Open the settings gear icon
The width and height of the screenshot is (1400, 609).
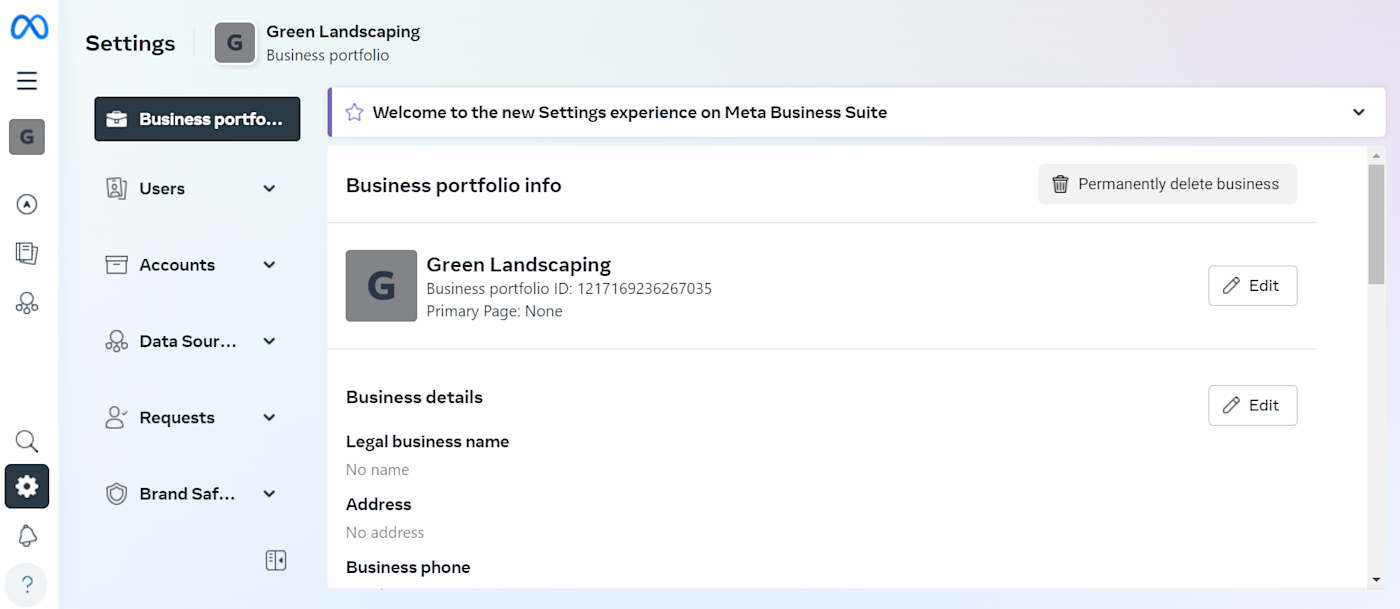(x=27, y=486)
